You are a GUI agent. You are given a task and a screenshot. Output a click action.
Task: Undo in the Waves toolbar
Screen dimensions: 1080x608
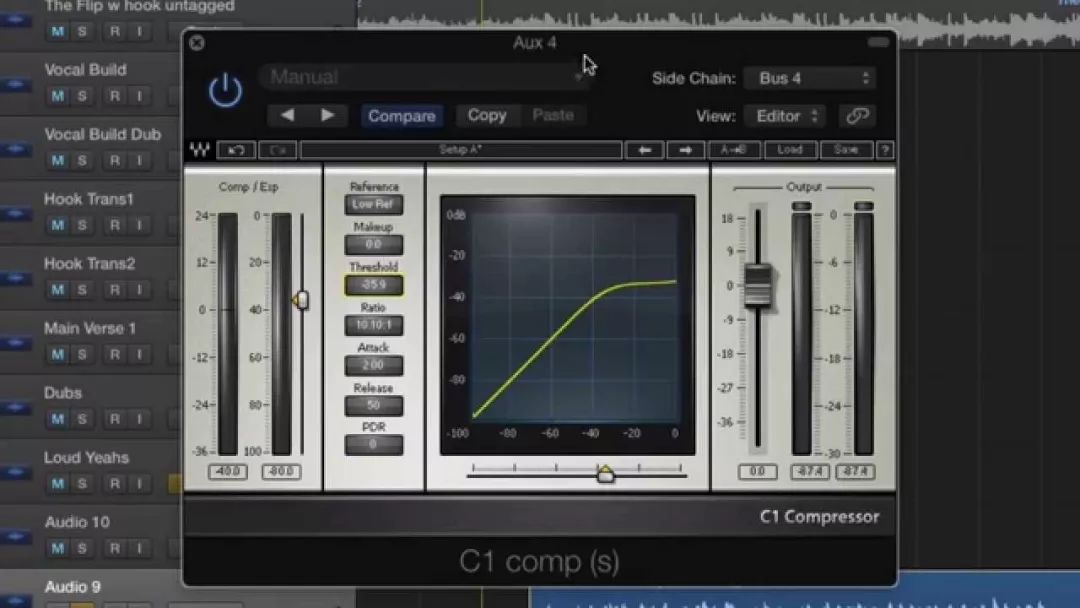[236, 150]
